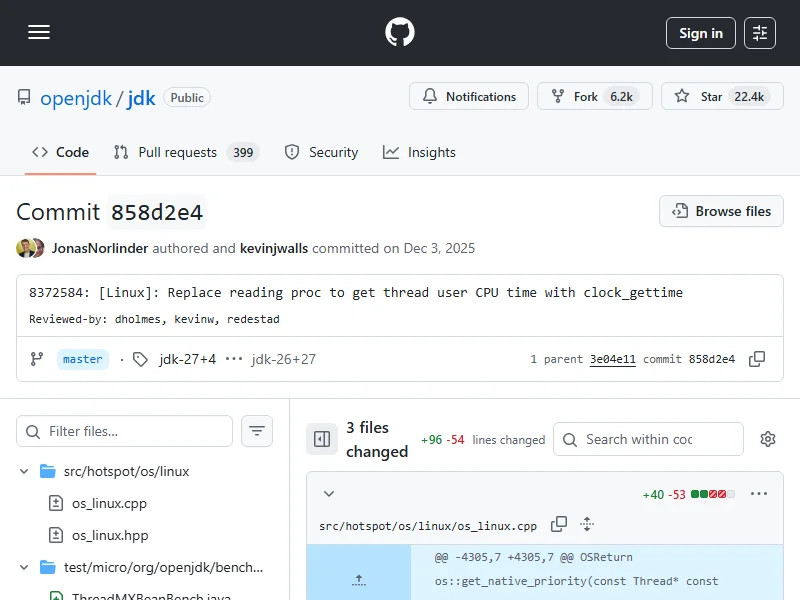Copy the full commit SHA

click(757, 359)
